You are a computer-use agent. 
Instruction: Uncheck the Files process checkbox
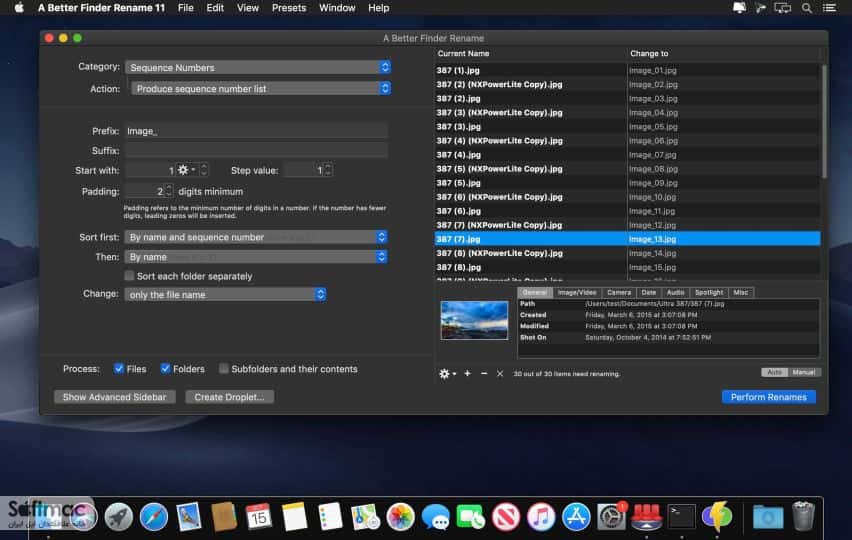pyautogui.click(x=118, y=368)
